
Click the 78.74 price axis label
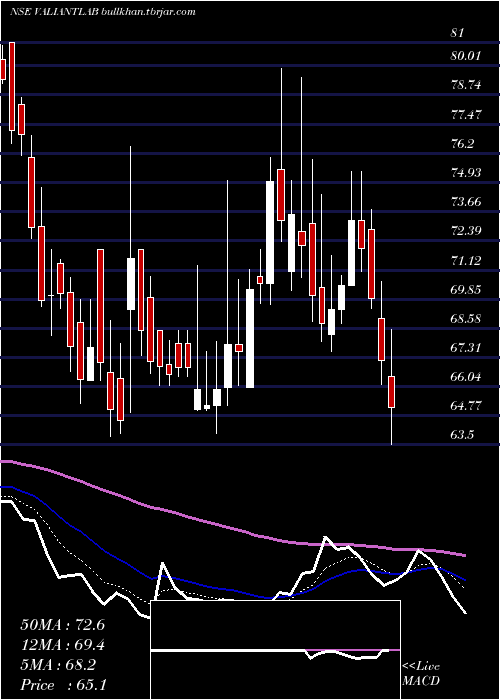click(x=466, y=85)
